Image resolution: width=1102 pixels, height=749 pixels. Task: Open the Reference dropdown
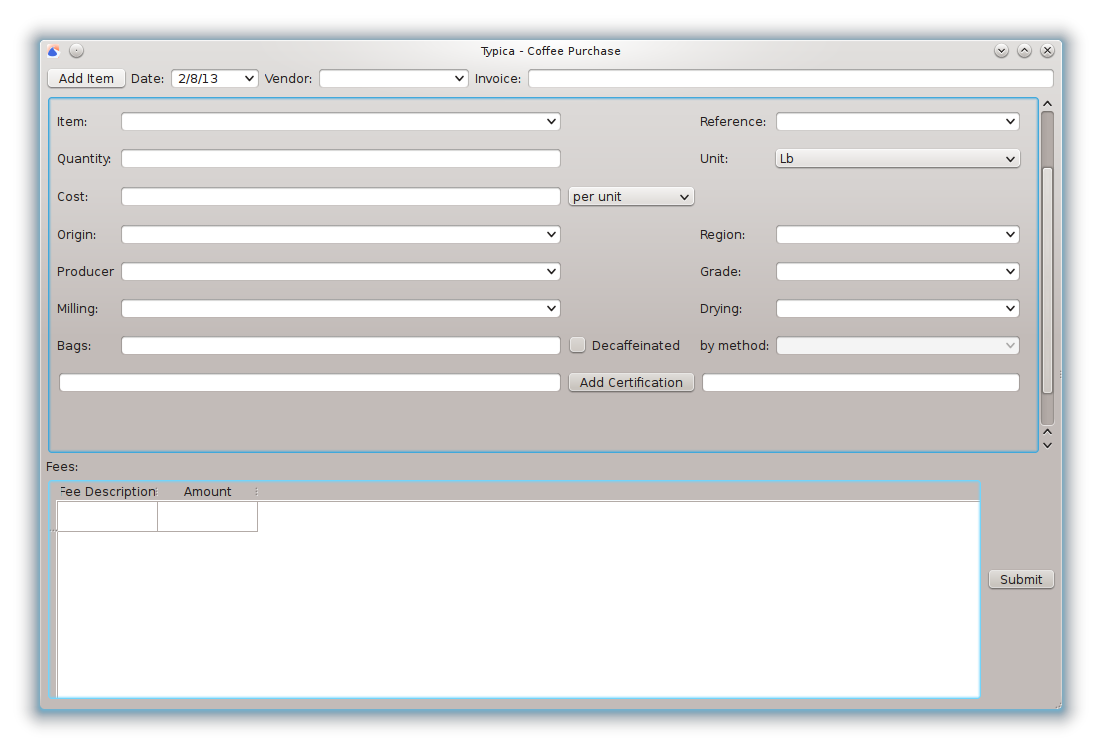point(897,122)
